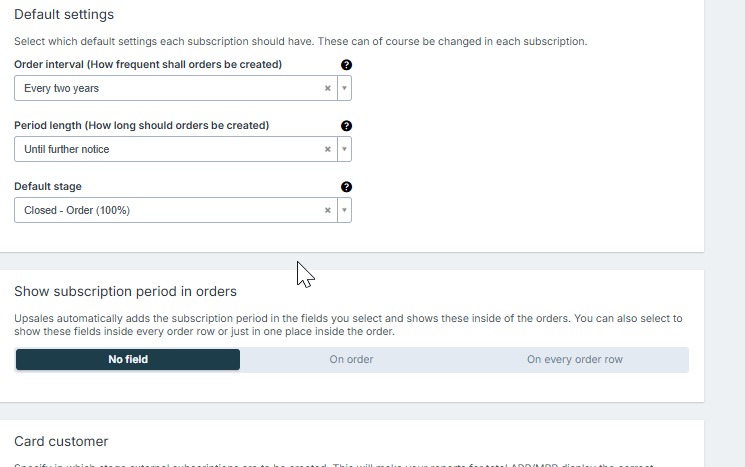Click the 'Card customer' section heading
The image size is (745, 467).
[x=61, y=442]
